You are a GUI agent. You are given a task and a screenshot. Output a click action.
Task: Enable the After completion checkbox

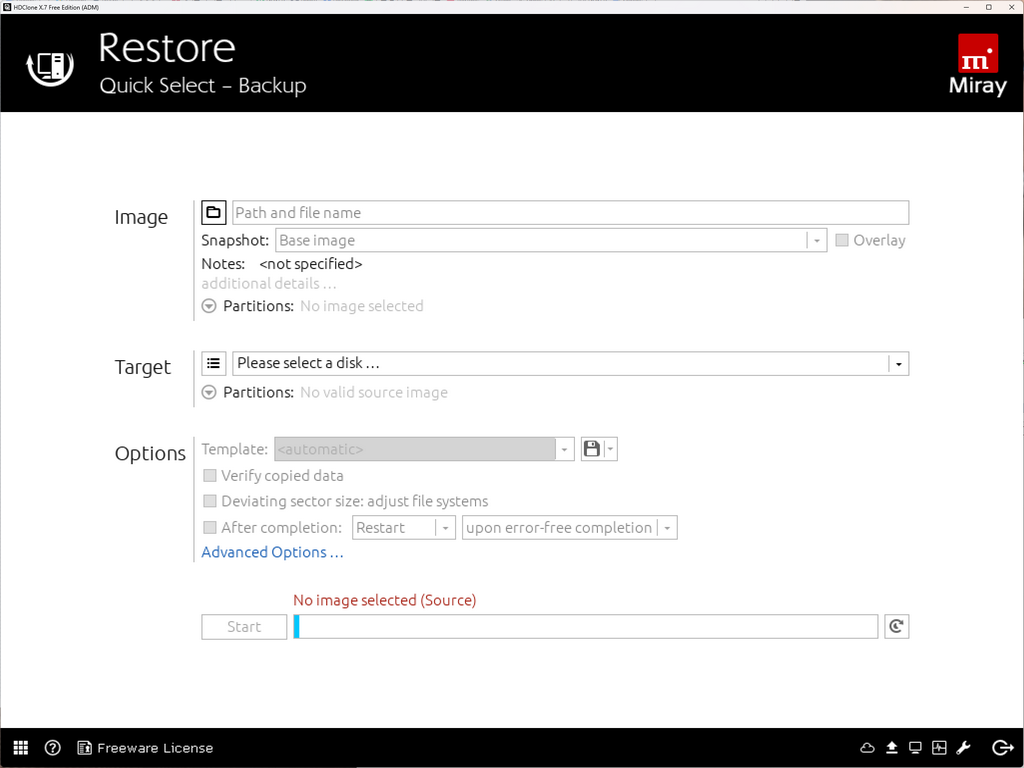[210, 527]
